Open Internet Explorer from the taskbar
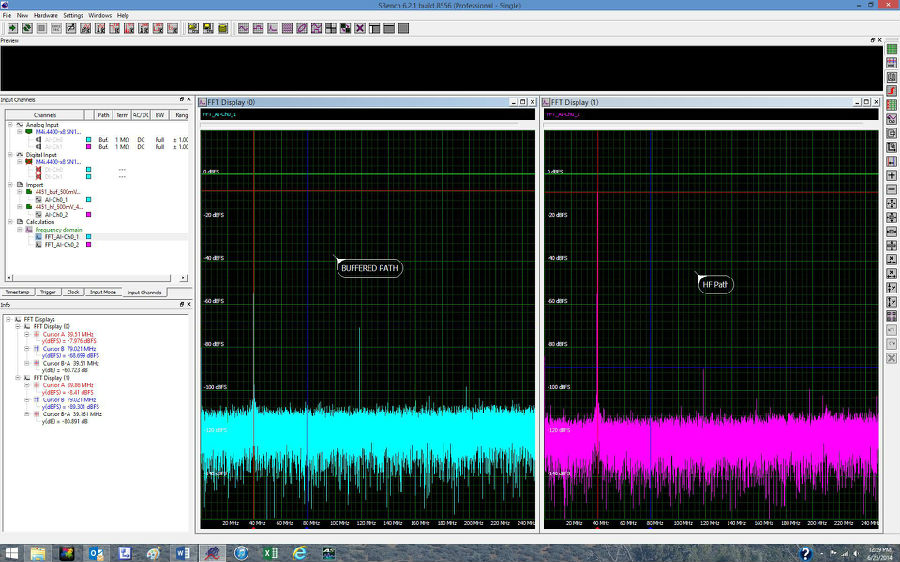900x562 pixels. coord(300,553)
